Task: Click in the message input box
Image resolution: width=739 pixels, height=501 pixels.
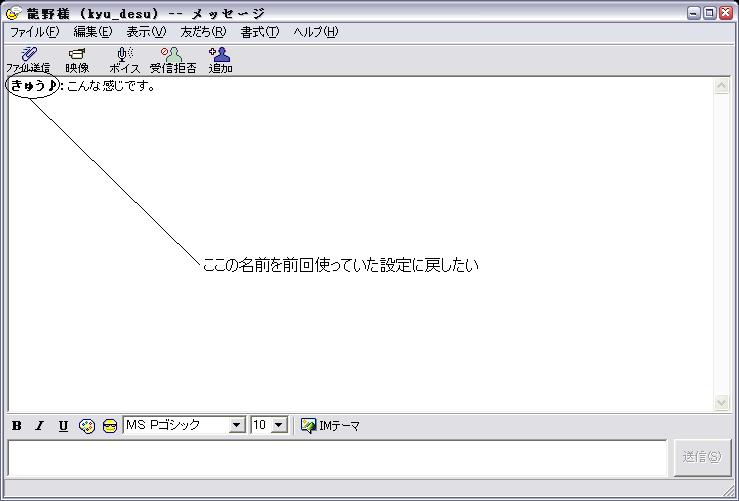Action: click(337, 458)
